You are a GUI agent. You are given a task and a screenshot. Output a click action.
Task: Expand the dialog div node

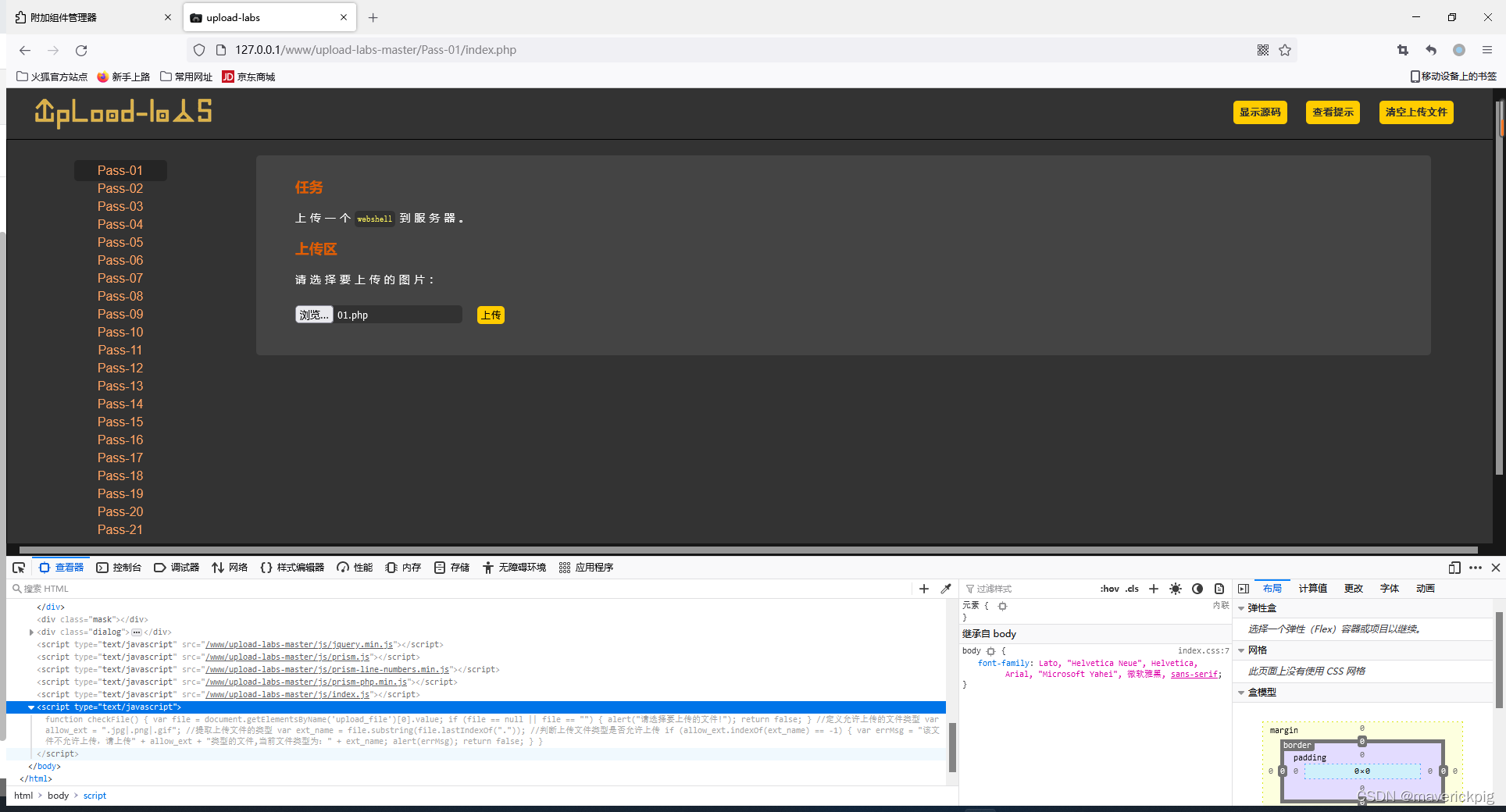coord(31,632)
